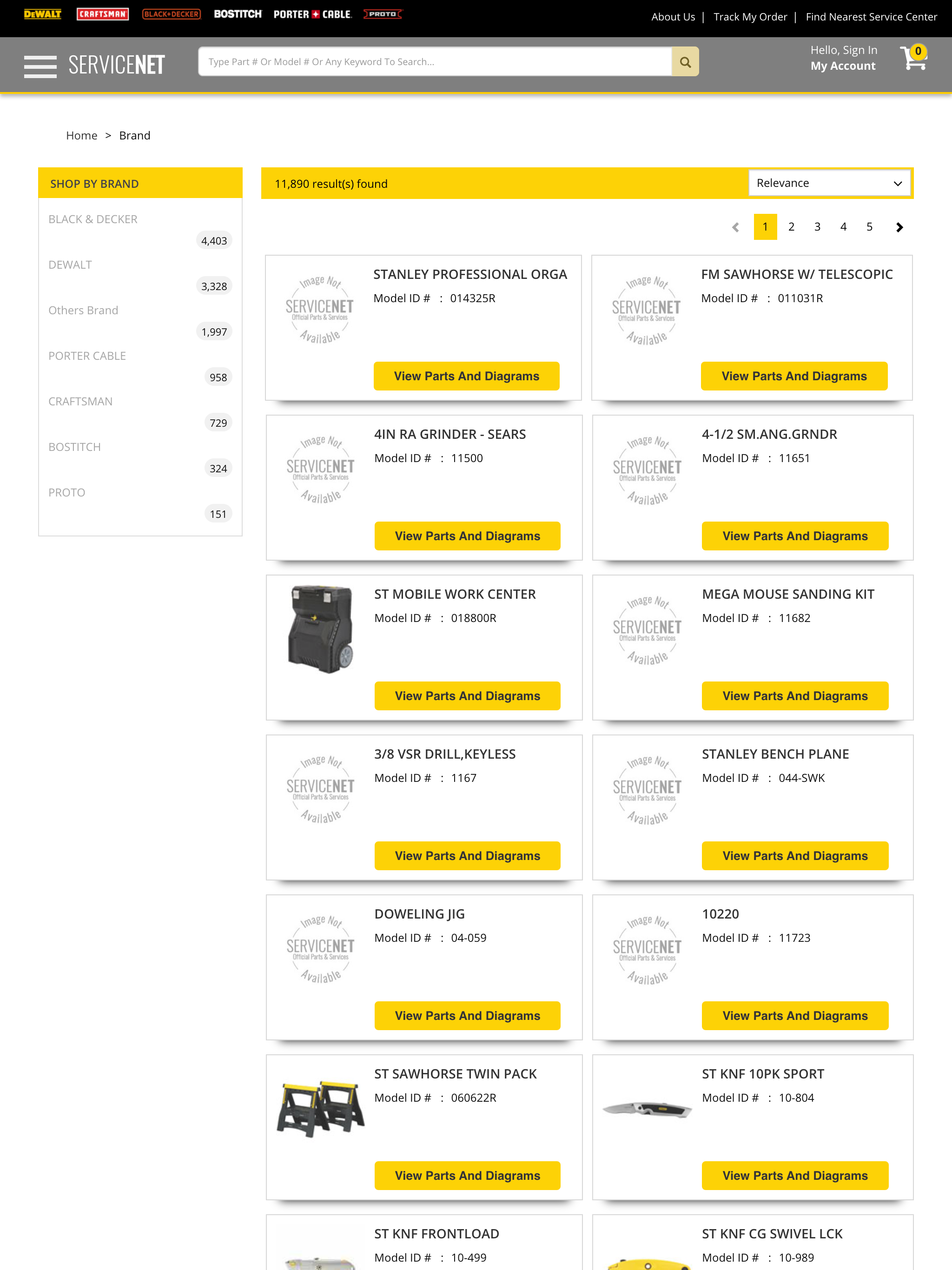Open ST KNF FRONTLOAD title
This screenshot has height=1270, width=952.
437,1234
